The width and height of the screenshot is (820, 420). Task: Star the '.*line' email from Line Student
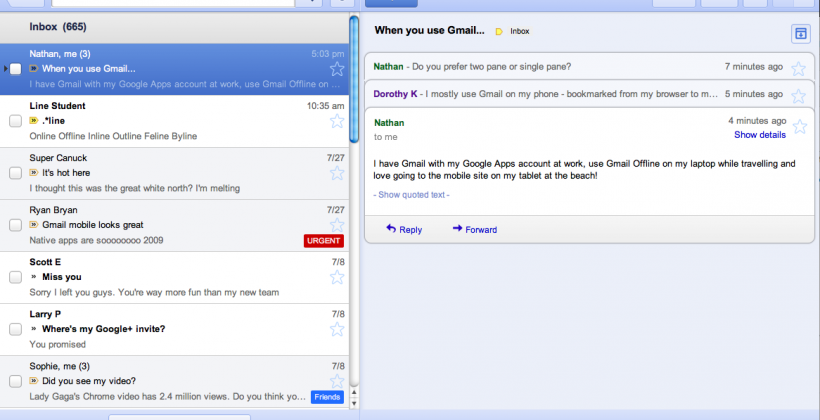click(337, 121)
